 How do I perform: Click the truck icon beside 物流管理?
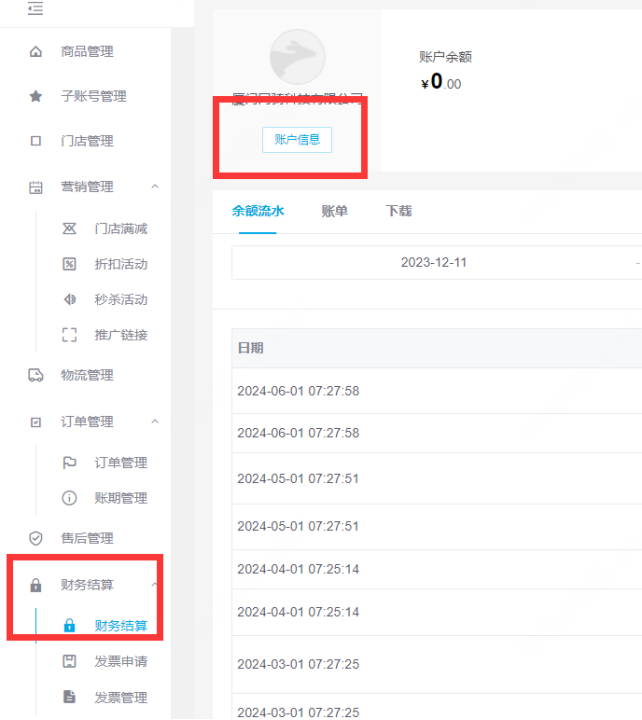click(36, 375)
